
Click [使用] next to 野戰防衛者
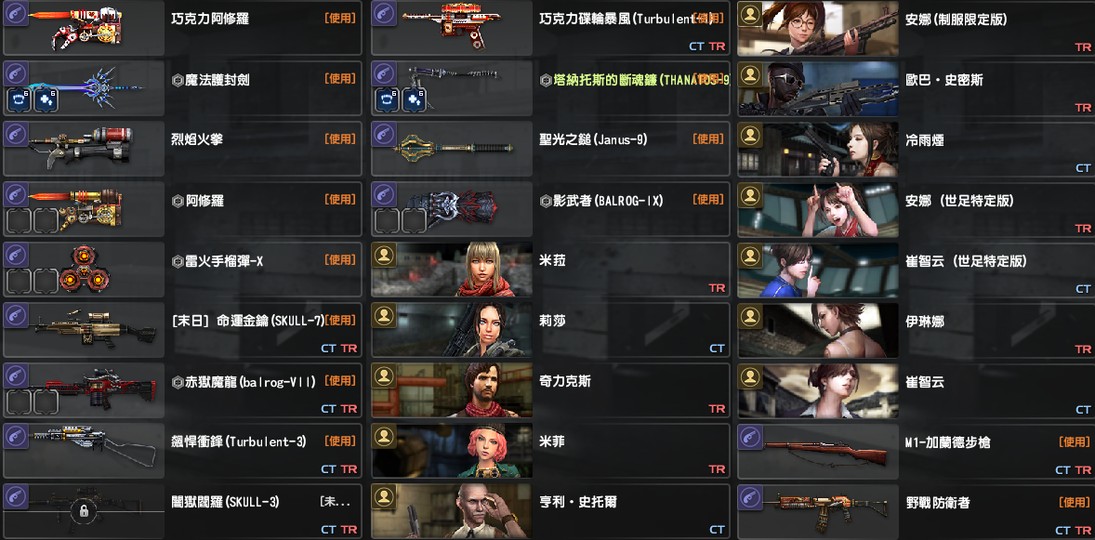click(x=1074, y=502)
